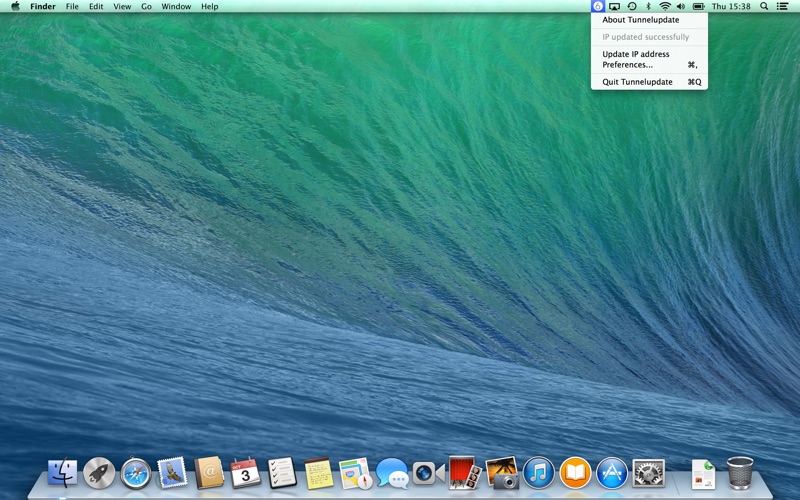Open FaceTime camera icon
Image resolution: width=800 pixels, height=500 pixels.
coord(429,473)
